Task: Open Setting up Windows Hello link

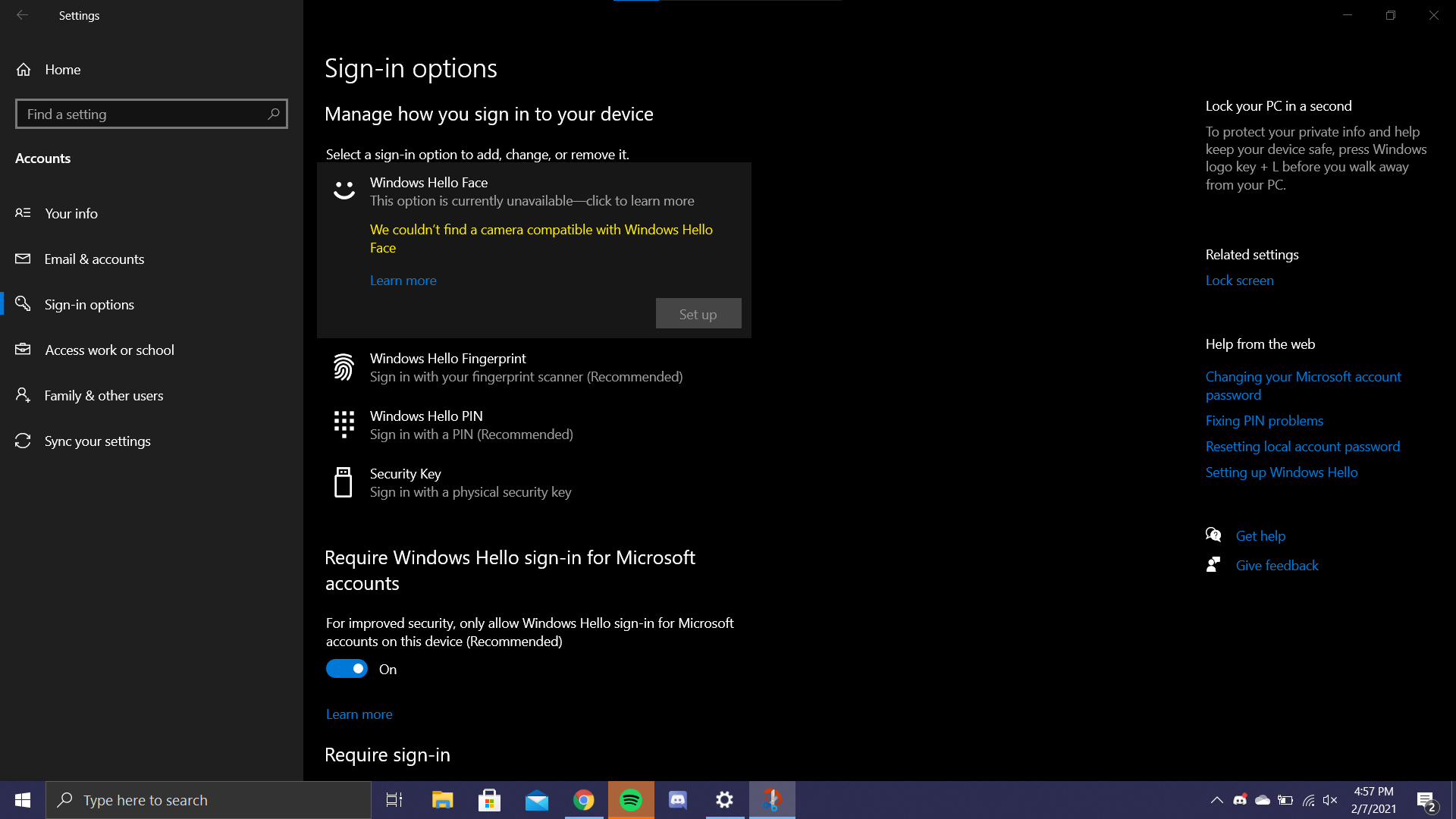Action: 1282,472
